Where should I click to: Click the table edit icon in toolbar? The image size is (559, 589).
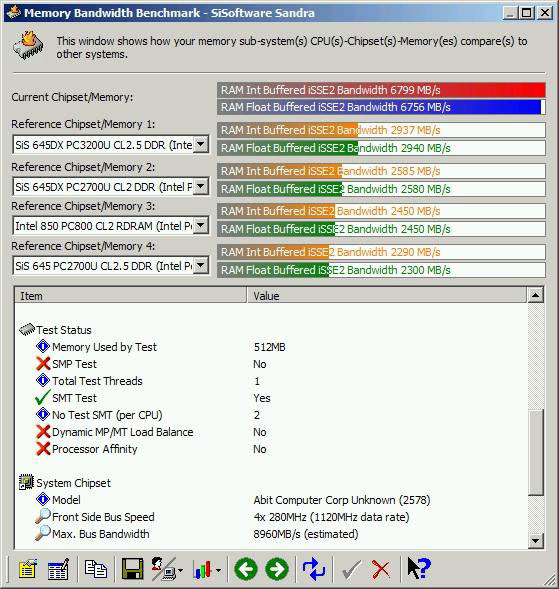(x=59, y=569)
